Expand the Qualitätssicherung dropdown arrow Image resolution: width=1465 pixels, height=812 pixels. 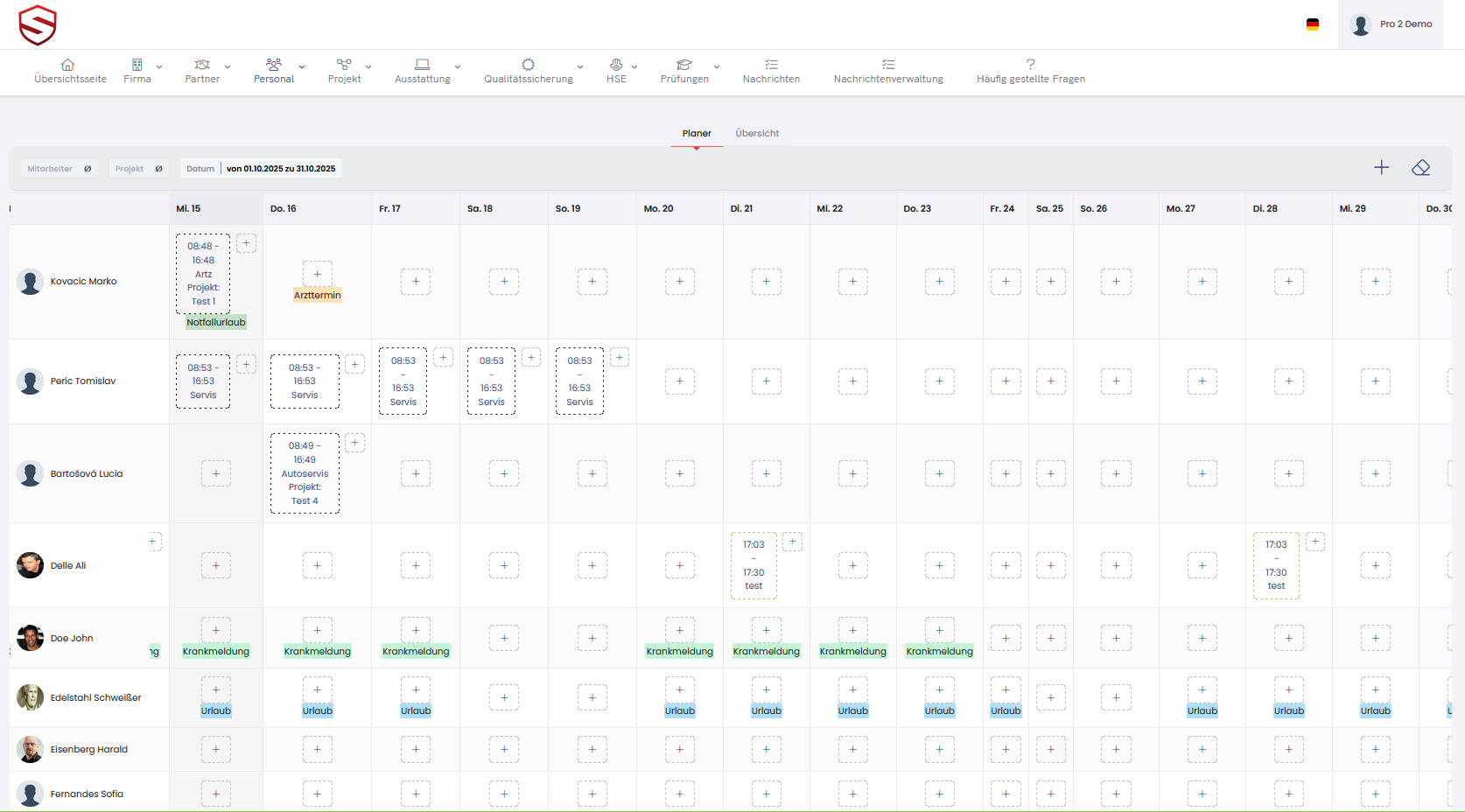click(580, 66)
